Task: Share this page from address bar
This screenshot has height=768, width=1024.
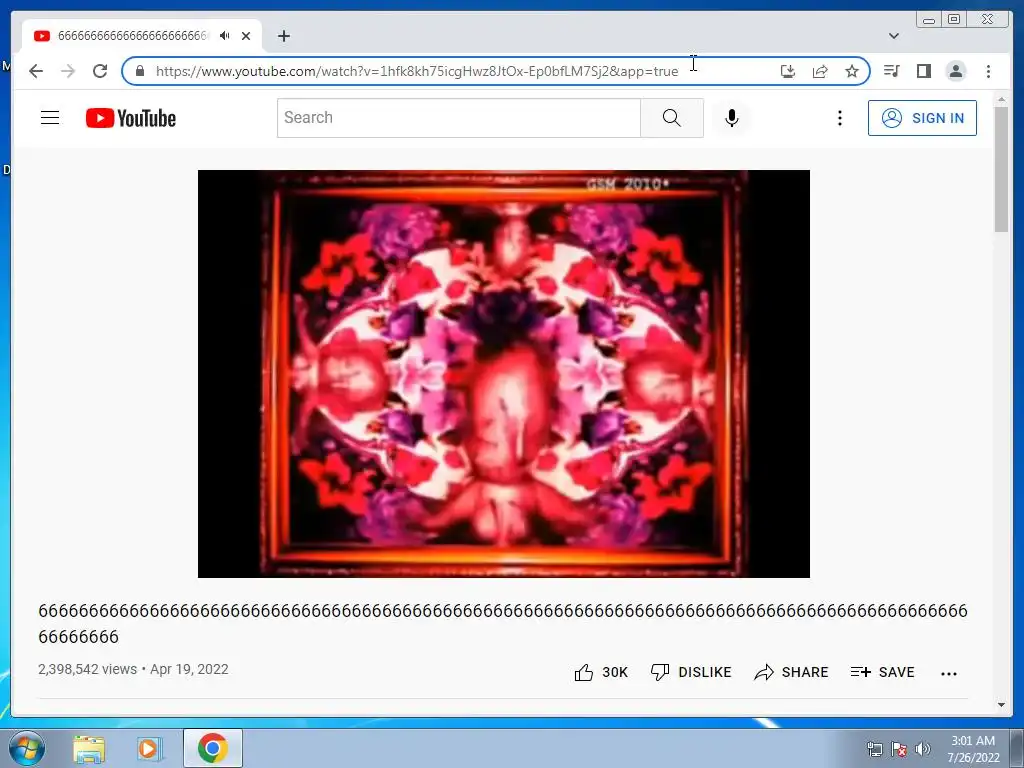Action: 820,71
